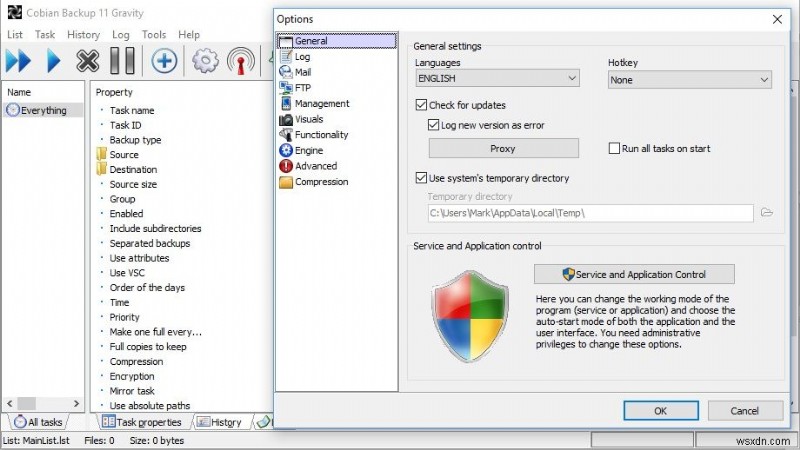
Task: Click the Separated backups property
Action: point(149,243)
